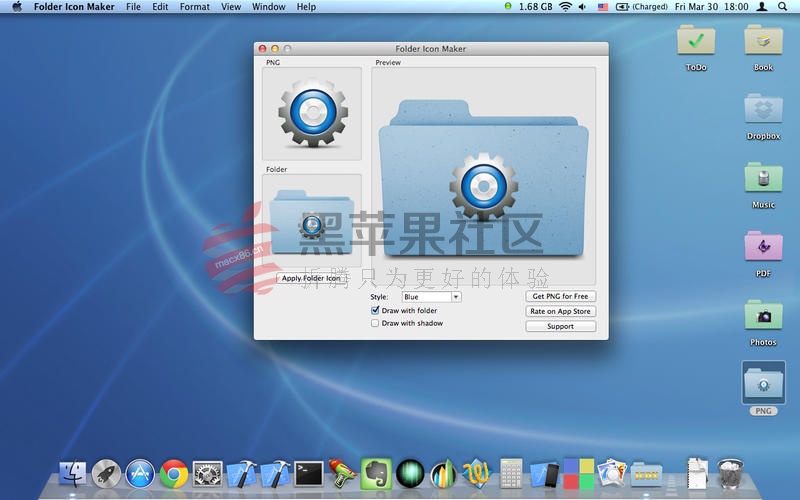The width and height of the screenshot is (800, 500).
Task: Open the bar chart app in Dock
Action: pyautogui.click(x=443, y=473)
